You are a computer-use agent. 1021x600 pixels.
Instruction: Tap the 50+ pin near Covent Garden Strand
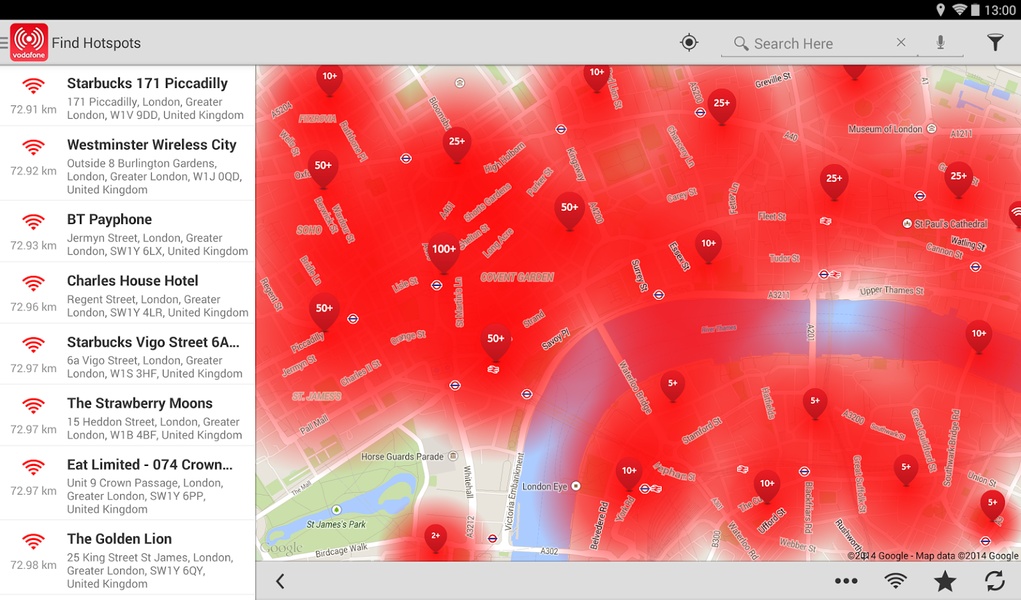(496, 343)
